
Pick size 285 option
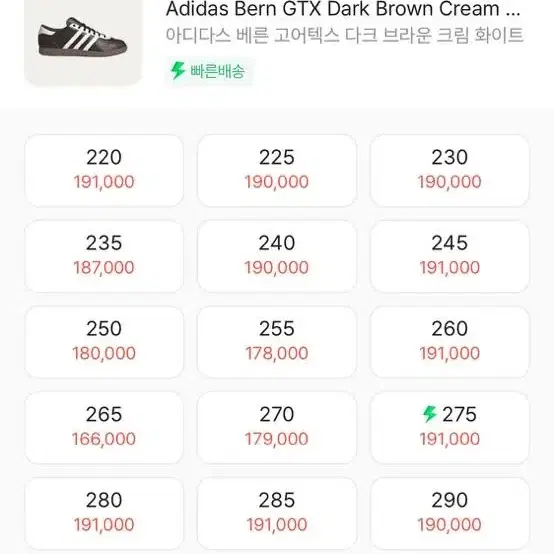point(277,513)
